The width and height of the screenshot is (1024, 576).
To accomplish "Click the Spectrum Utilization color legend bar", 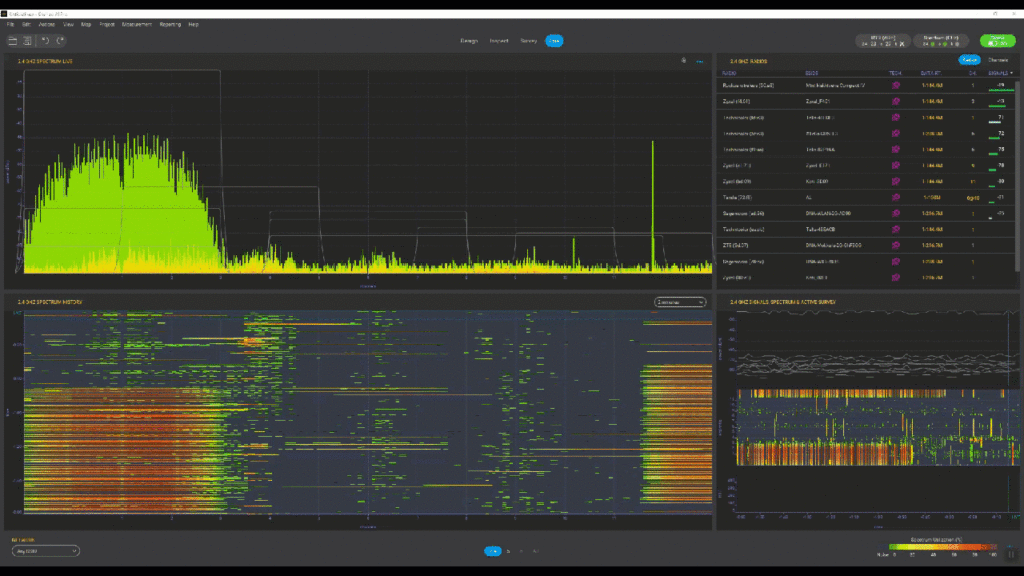I will pos(940,546).
